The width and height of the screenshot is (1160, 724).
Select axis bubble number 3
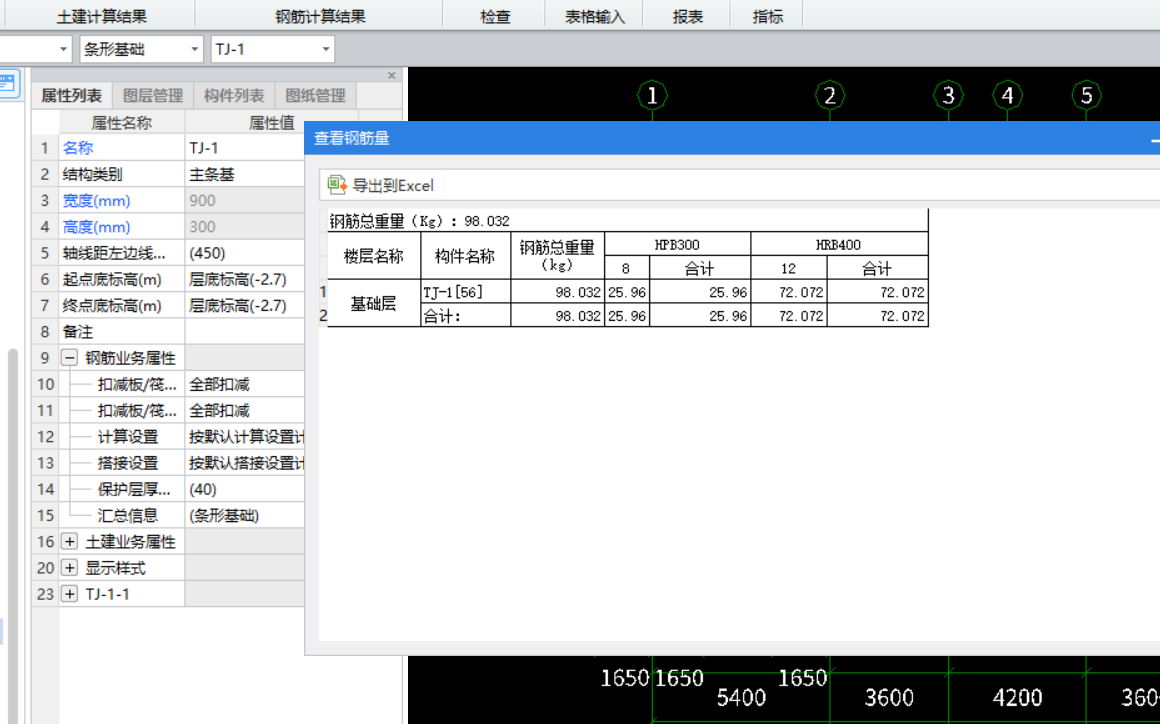point(948,95)
